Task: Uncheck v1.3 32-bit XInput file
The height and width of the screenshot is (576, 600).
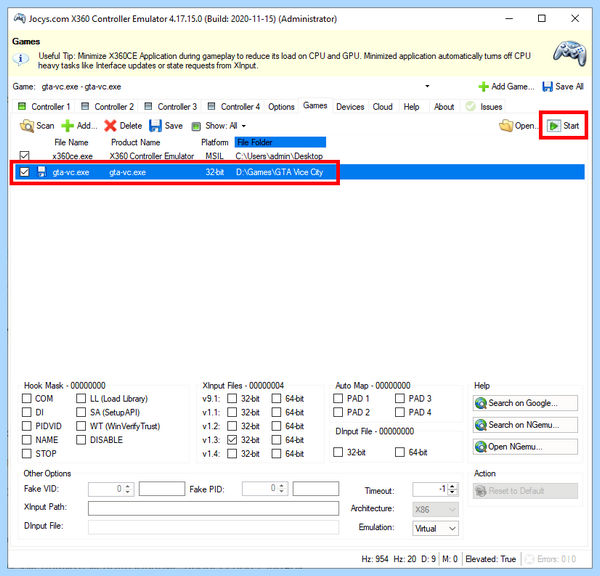Action: click(232, 440)
